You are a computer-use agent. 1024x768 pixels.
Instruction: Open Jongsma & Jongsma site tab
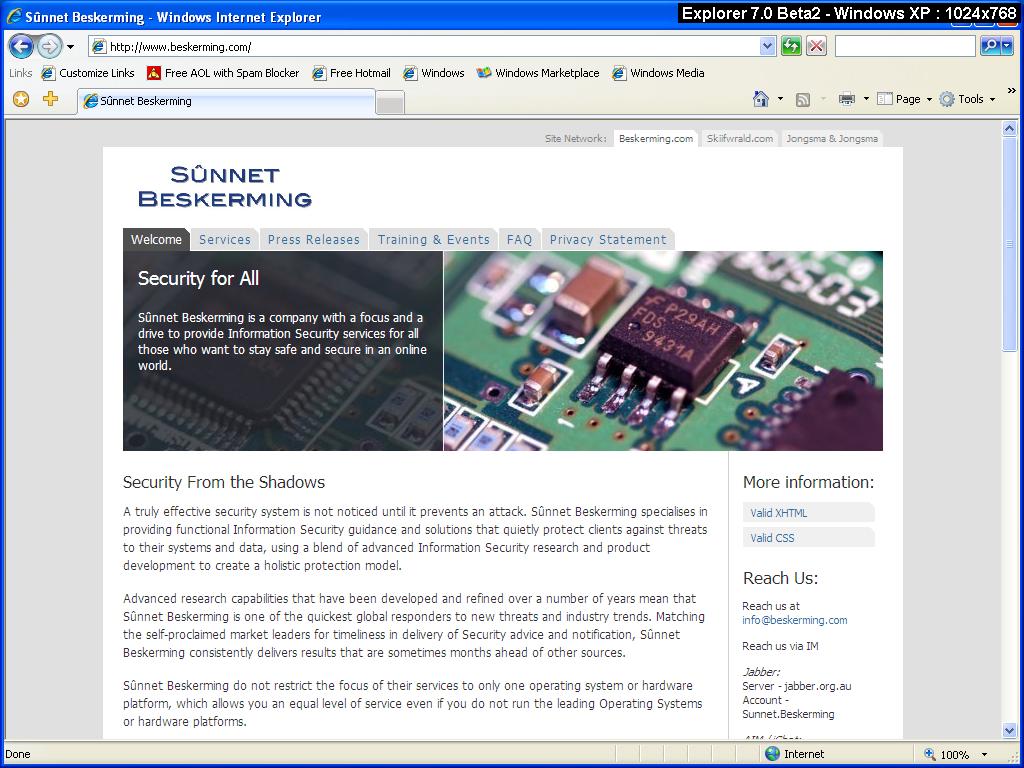click(x=832, y=138)
